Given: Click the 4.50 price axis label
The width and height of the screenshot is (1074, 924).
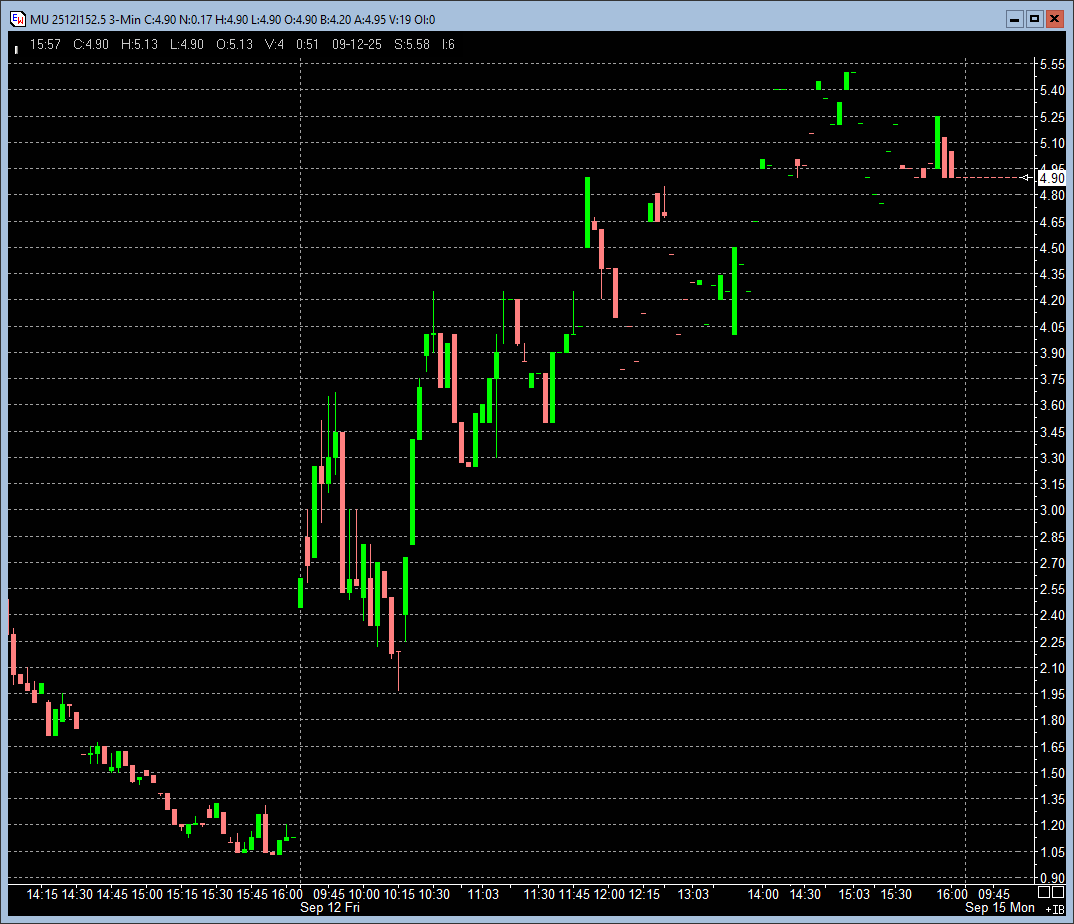Looking at the screenshot, I should click(1052, 248).
